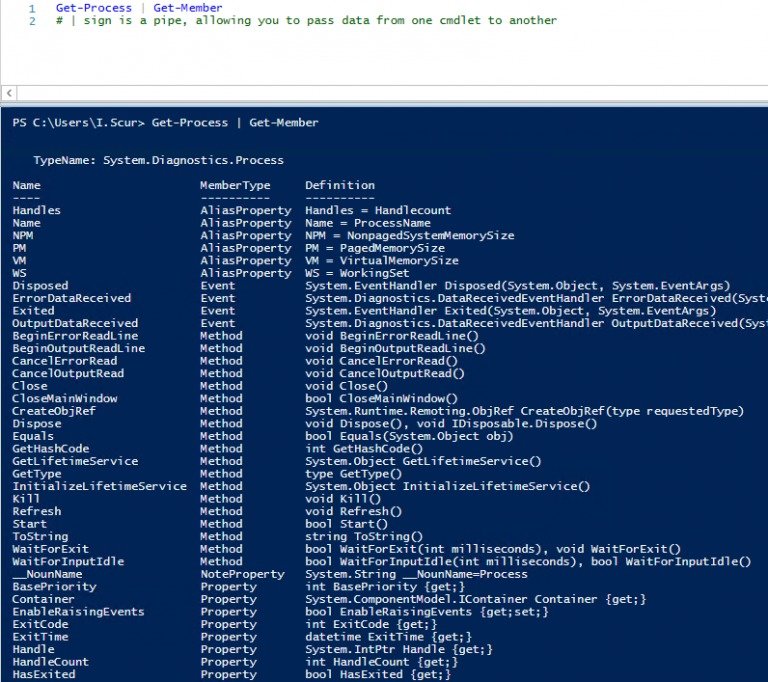
Task: Click the 'Dispose' method name
Action: [37, 423]
